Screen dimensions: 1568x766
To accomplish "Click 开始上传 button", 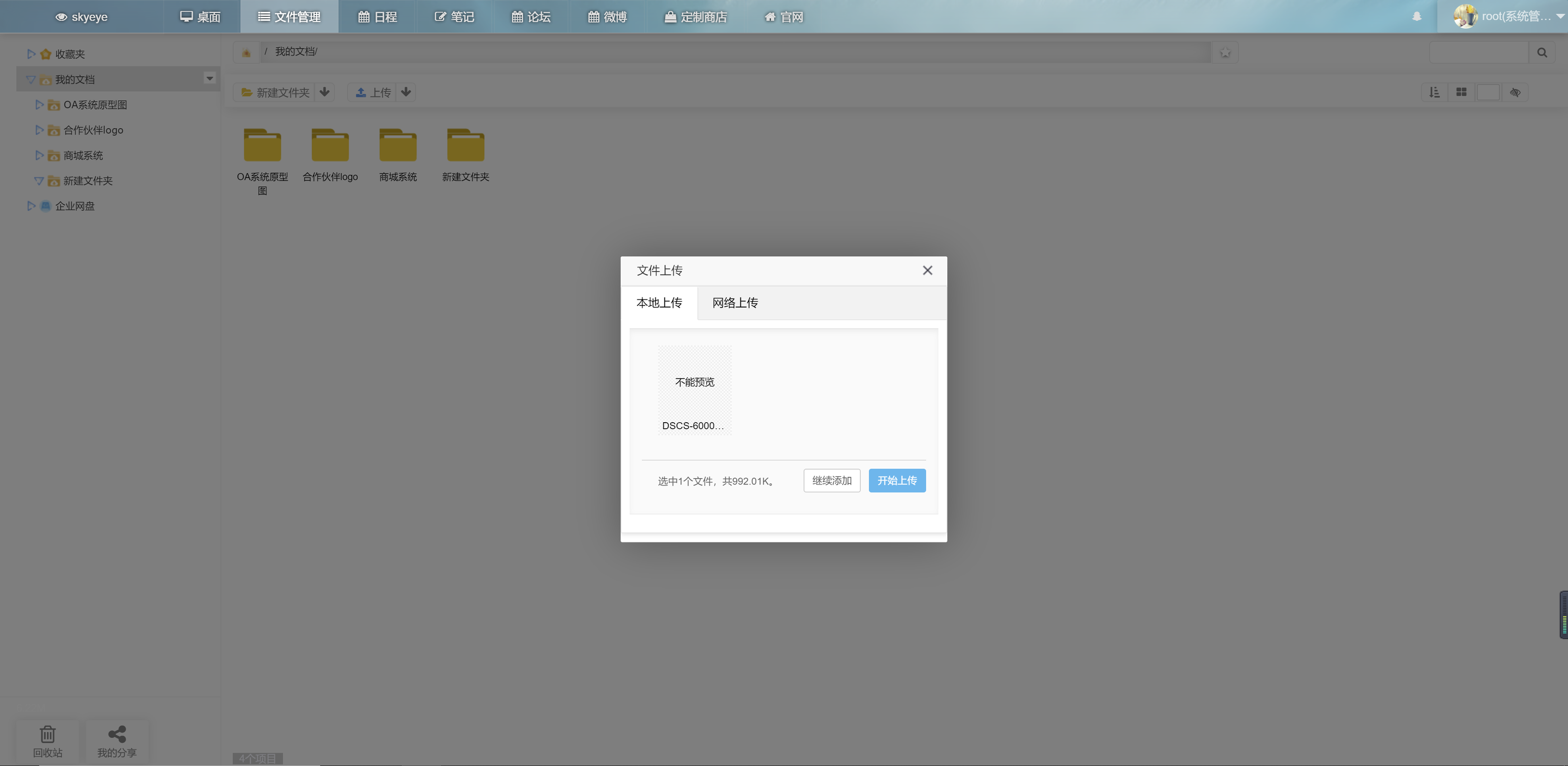I will click(x=897, y=480).
